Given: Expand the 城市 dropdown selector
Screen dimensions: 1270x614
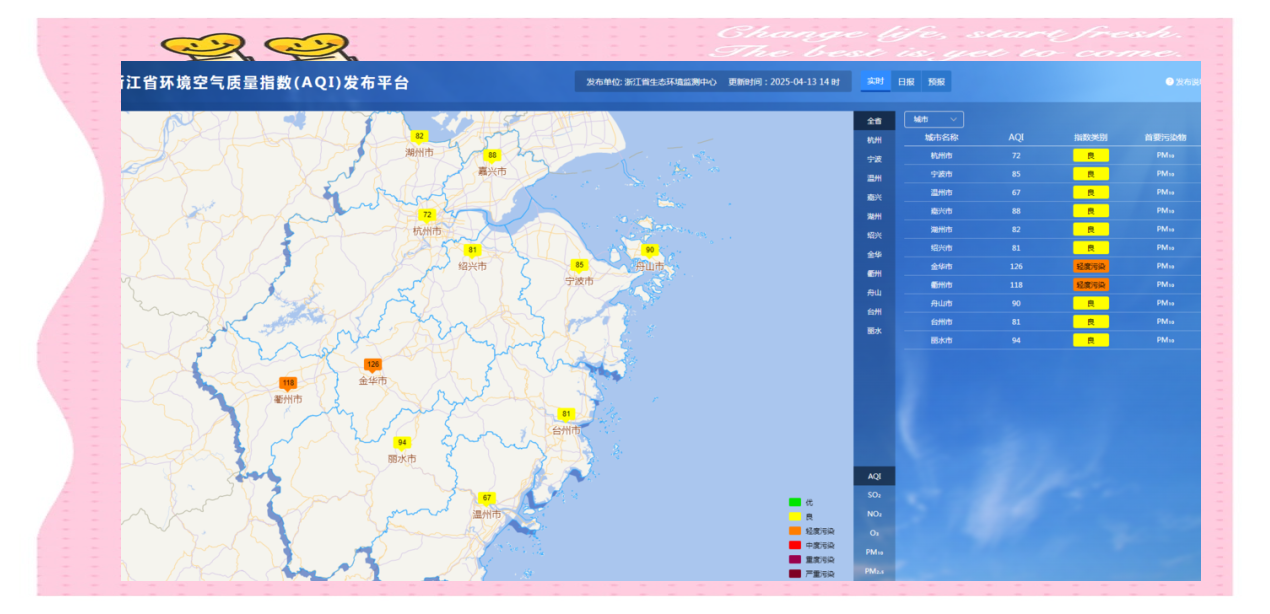Looking at the screenshot, I should (933, 119).
